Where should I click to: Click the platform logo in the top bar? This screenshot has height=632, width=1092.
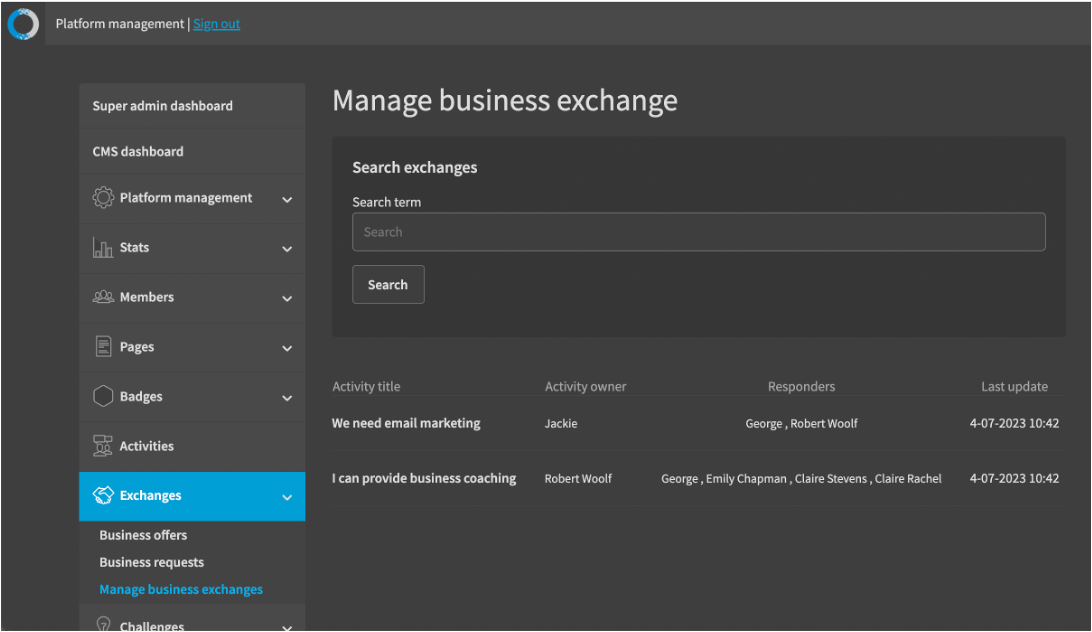point(22,23)
